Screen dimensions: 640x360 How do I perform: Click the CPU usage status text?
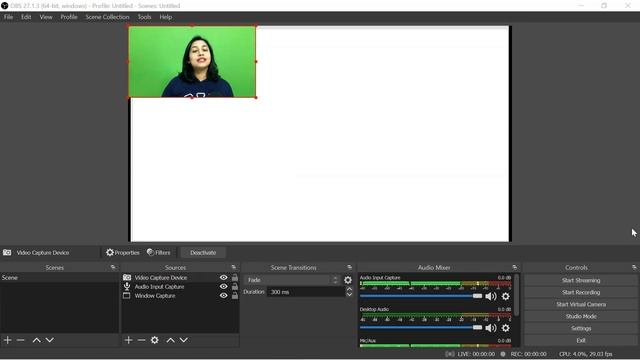click(586, 354)
